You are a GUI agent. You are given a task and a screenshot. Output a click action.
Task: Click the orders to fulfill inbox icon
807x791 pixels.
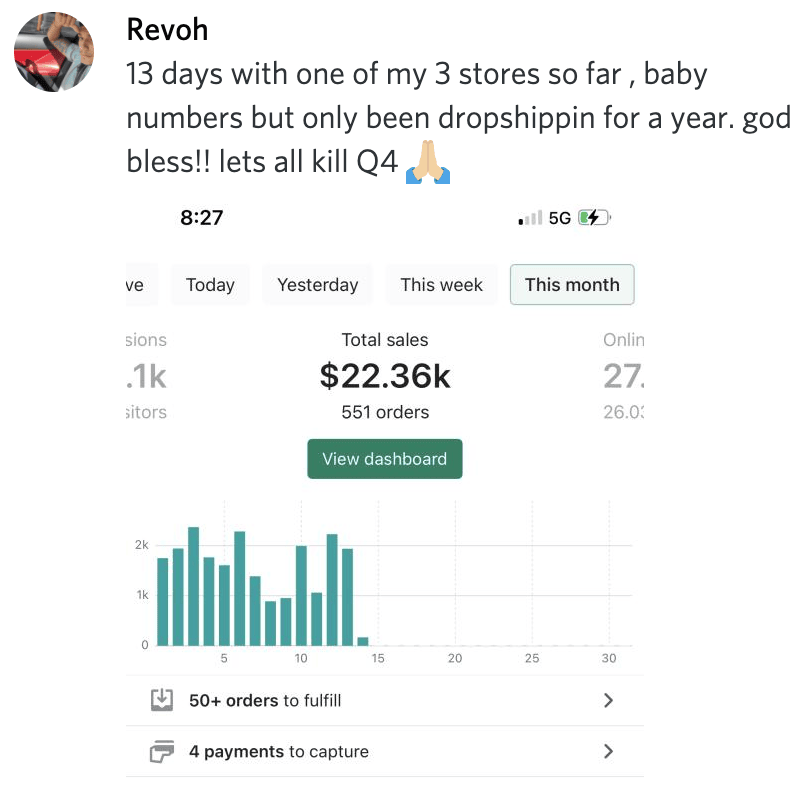coord(162,700)
